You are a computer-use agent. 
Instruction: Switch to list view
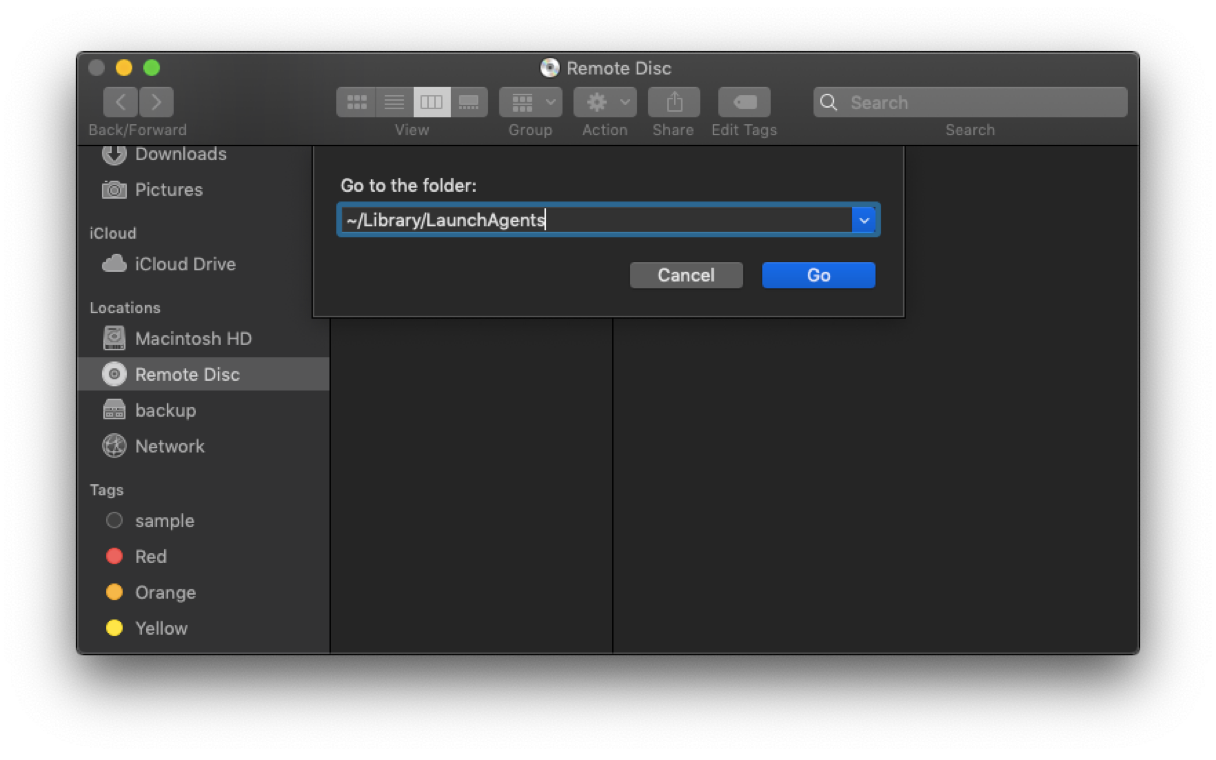pos(394,102)
